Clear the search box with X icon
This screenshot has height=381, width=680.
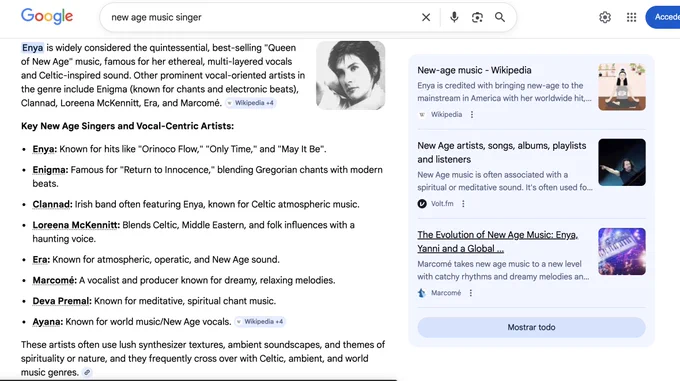(x=426, y=17)
